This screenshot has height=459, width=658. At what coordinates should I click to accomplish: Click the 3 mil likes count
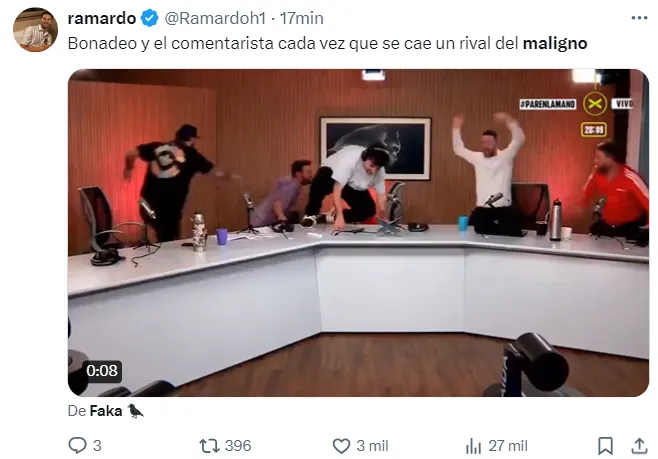tap(372, 446)
